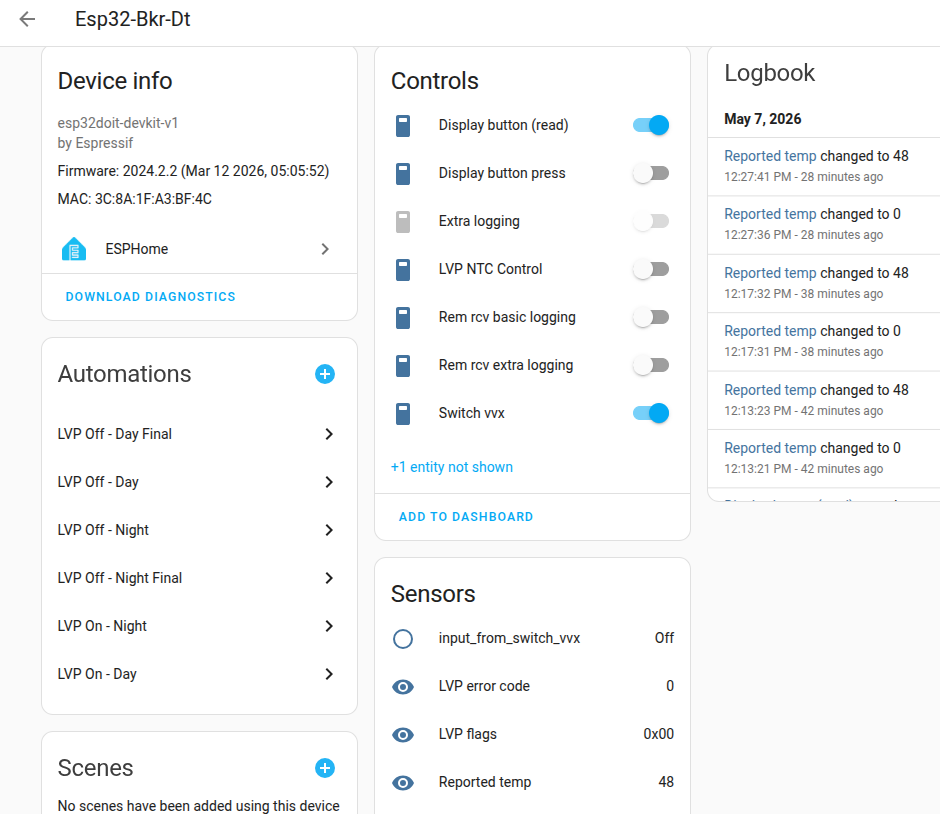The width and height of the screenshot is (940, 814).
Task: Click the Display button (read) switch icon
Action: coord(403,125)
